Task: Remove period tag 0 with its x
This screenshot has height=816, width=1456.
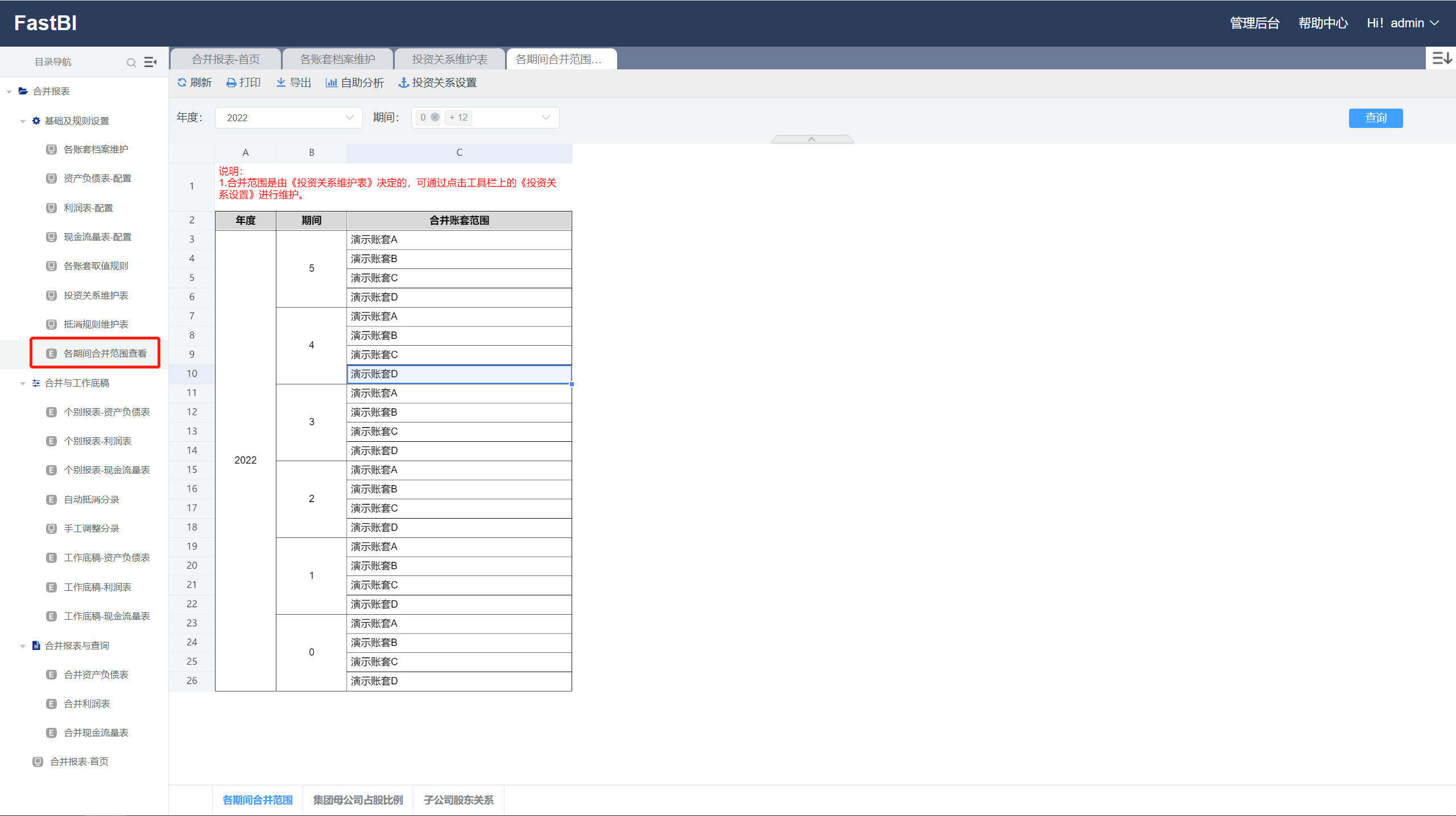Action: [x=435, y=117]
